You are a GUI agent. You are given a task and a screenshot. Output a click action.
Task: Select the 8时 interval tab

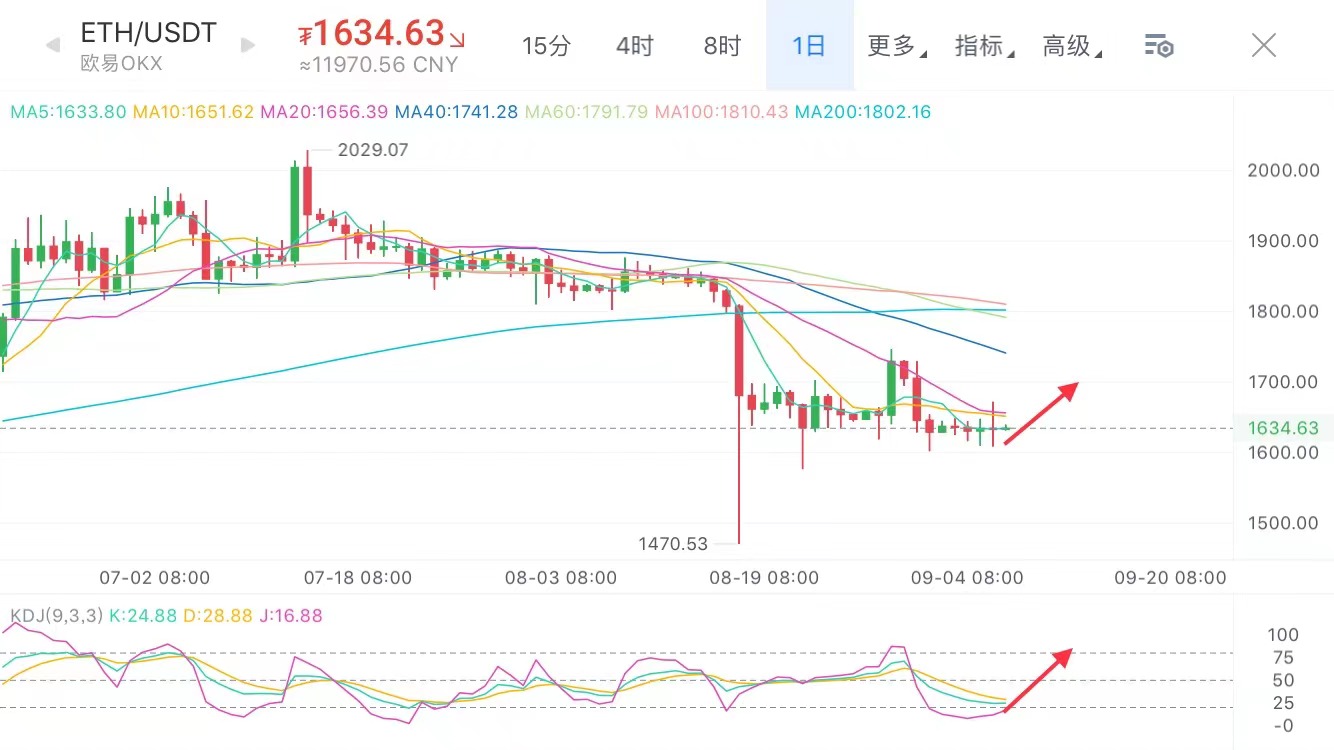[x=722, y=46]
